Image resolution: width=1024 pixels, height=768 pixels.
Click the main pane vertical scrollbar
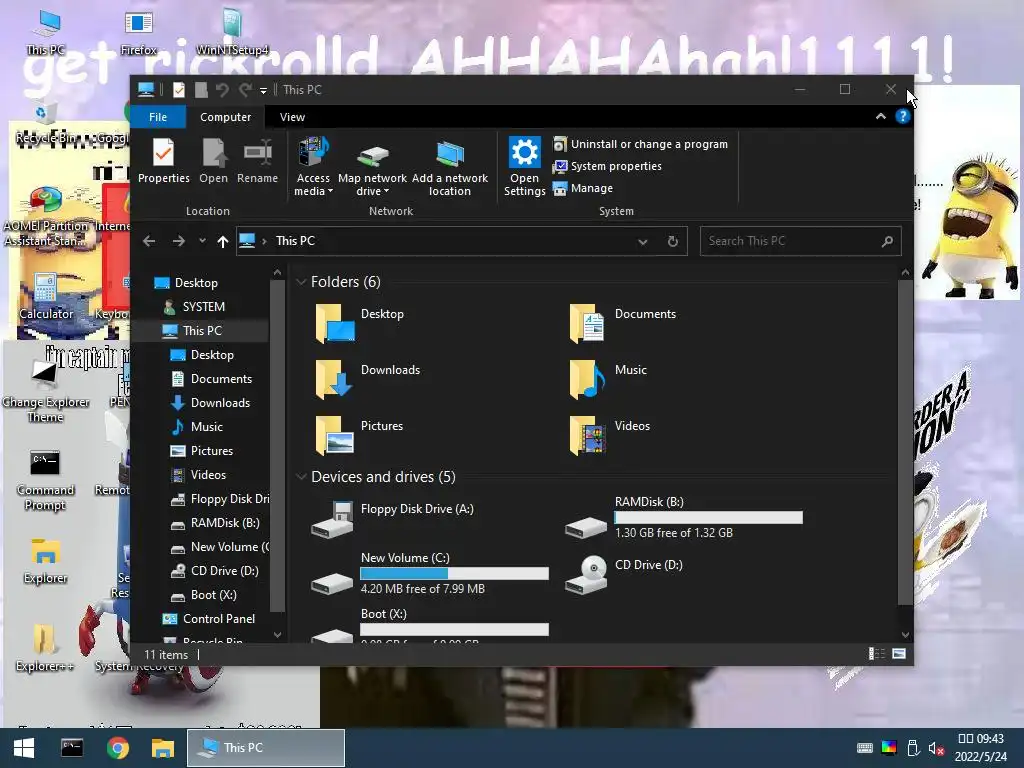[x=904, y=441]
